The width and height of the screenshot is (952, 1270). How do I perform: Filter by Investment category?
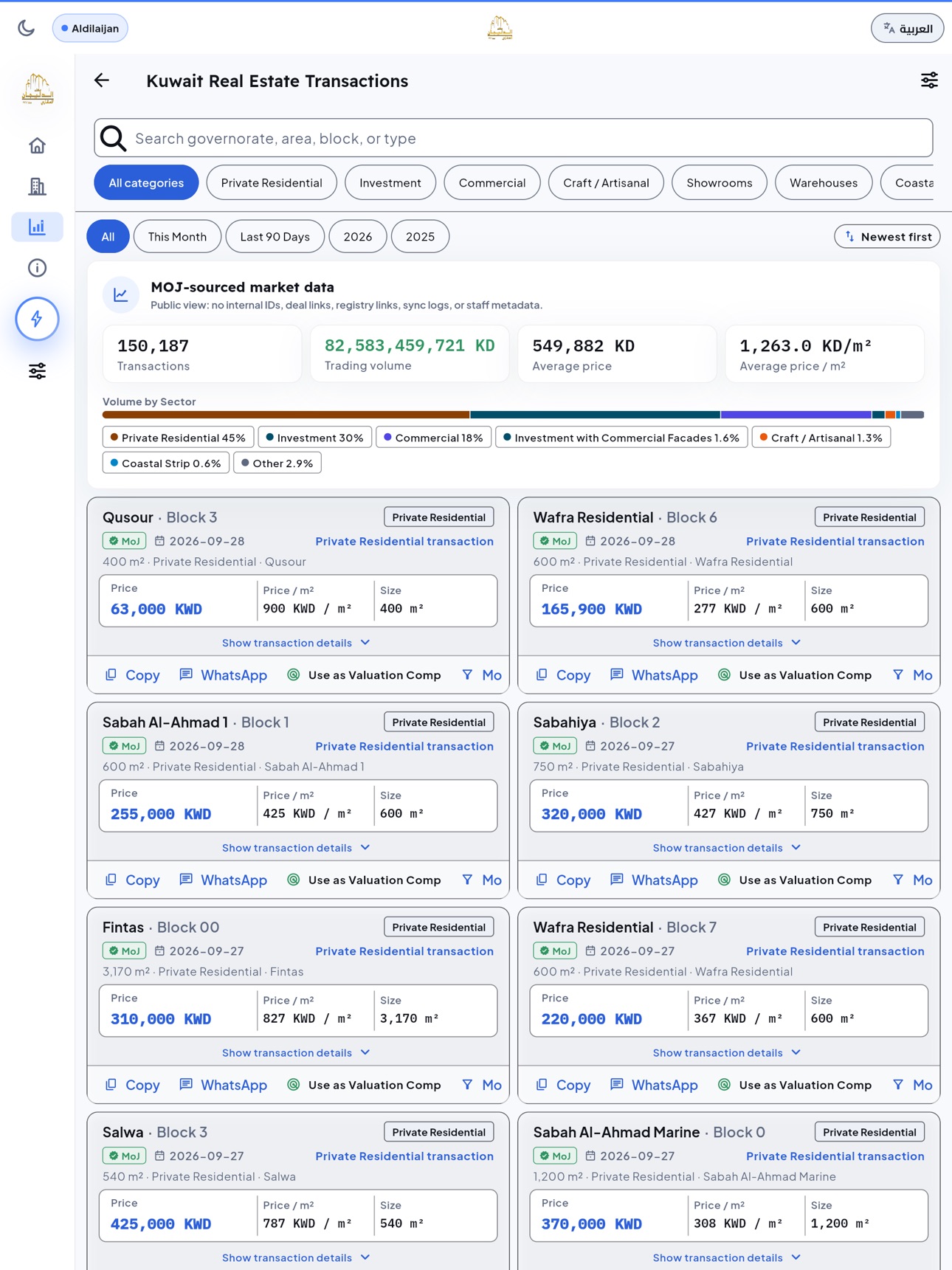pos(390,182)
